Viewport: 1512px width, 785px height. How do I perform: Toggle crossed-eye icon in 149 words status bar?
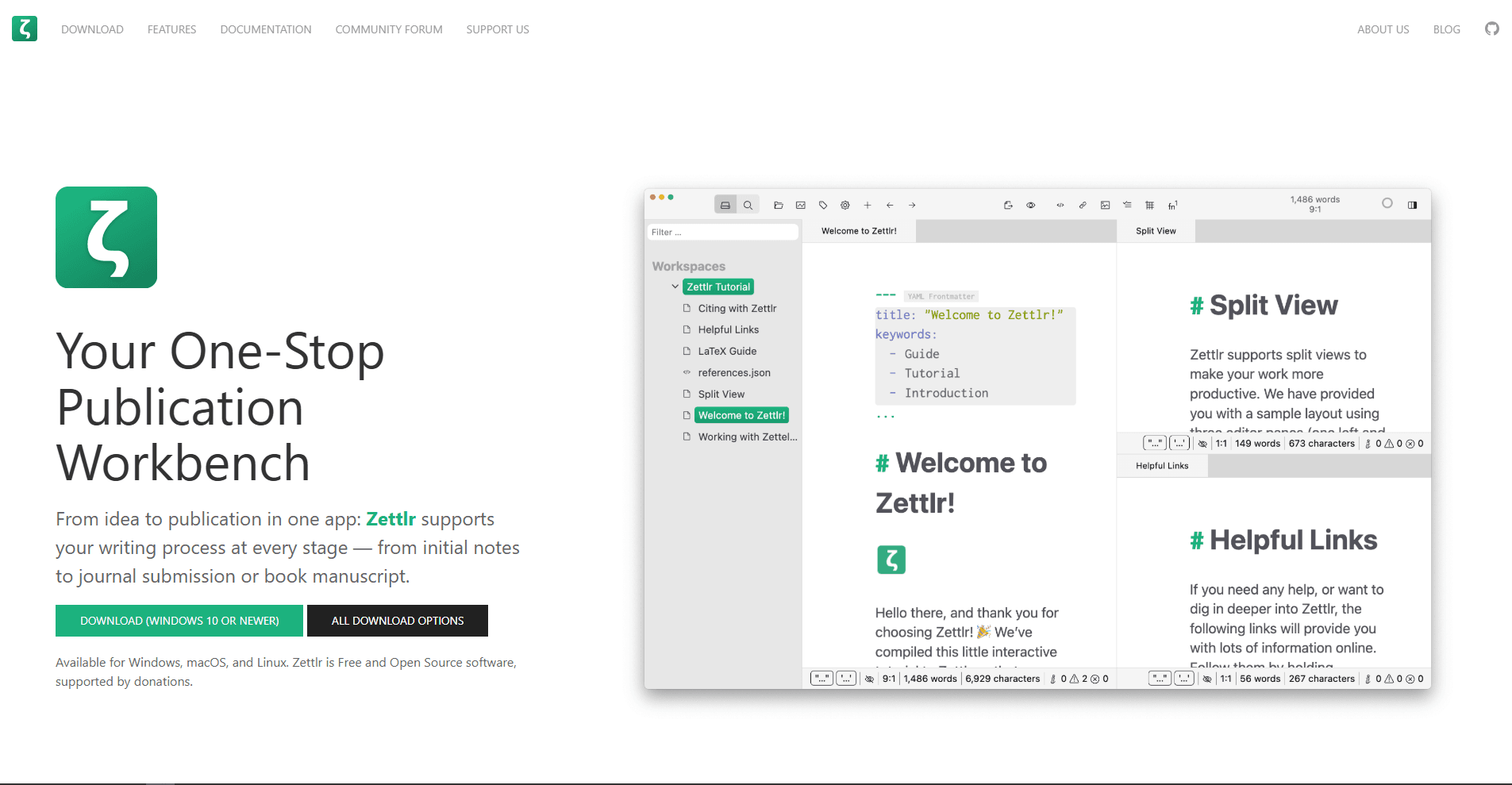pos(1202,444)
